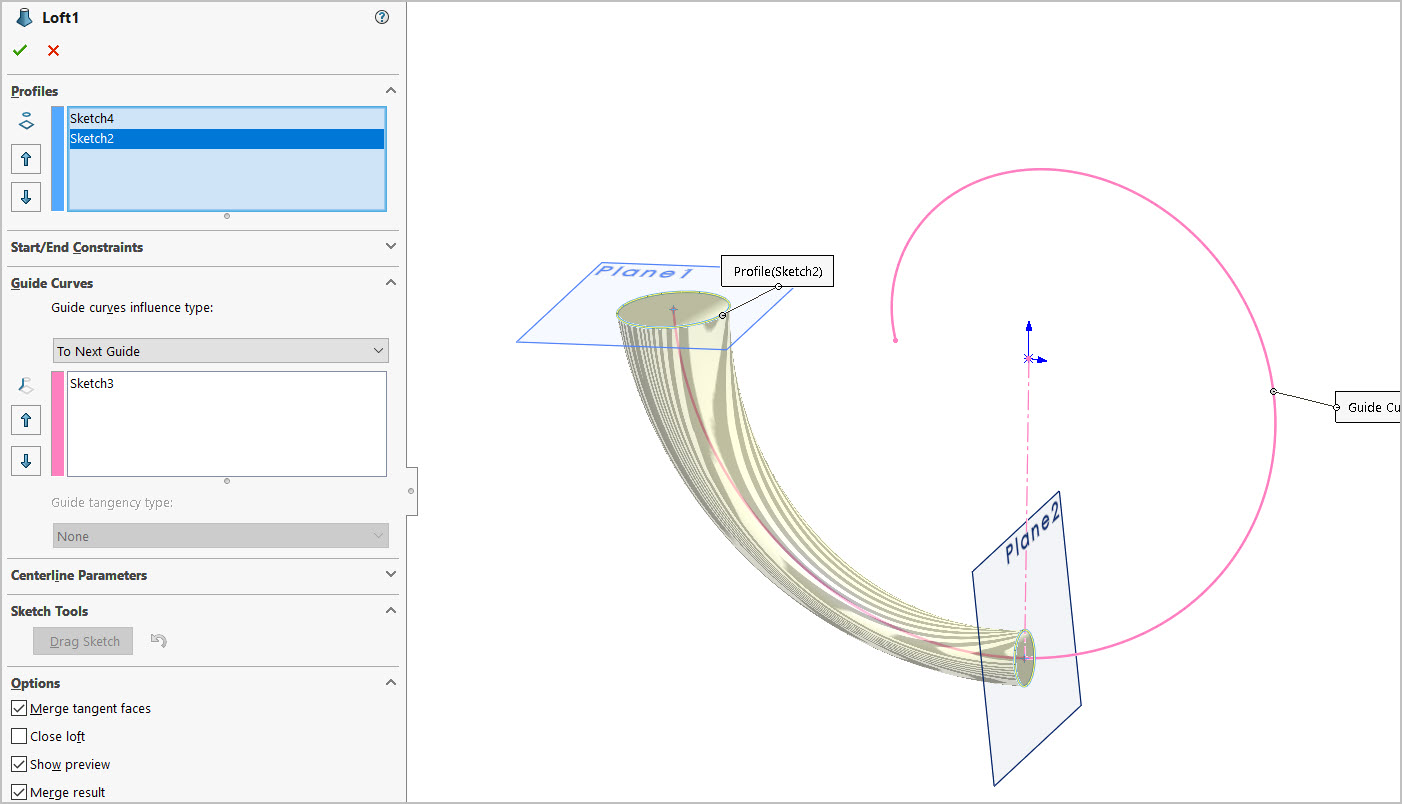Click the Guide Curve callout label
Viewport: 1402px width, 804px height.
[x=1370, y=407]
